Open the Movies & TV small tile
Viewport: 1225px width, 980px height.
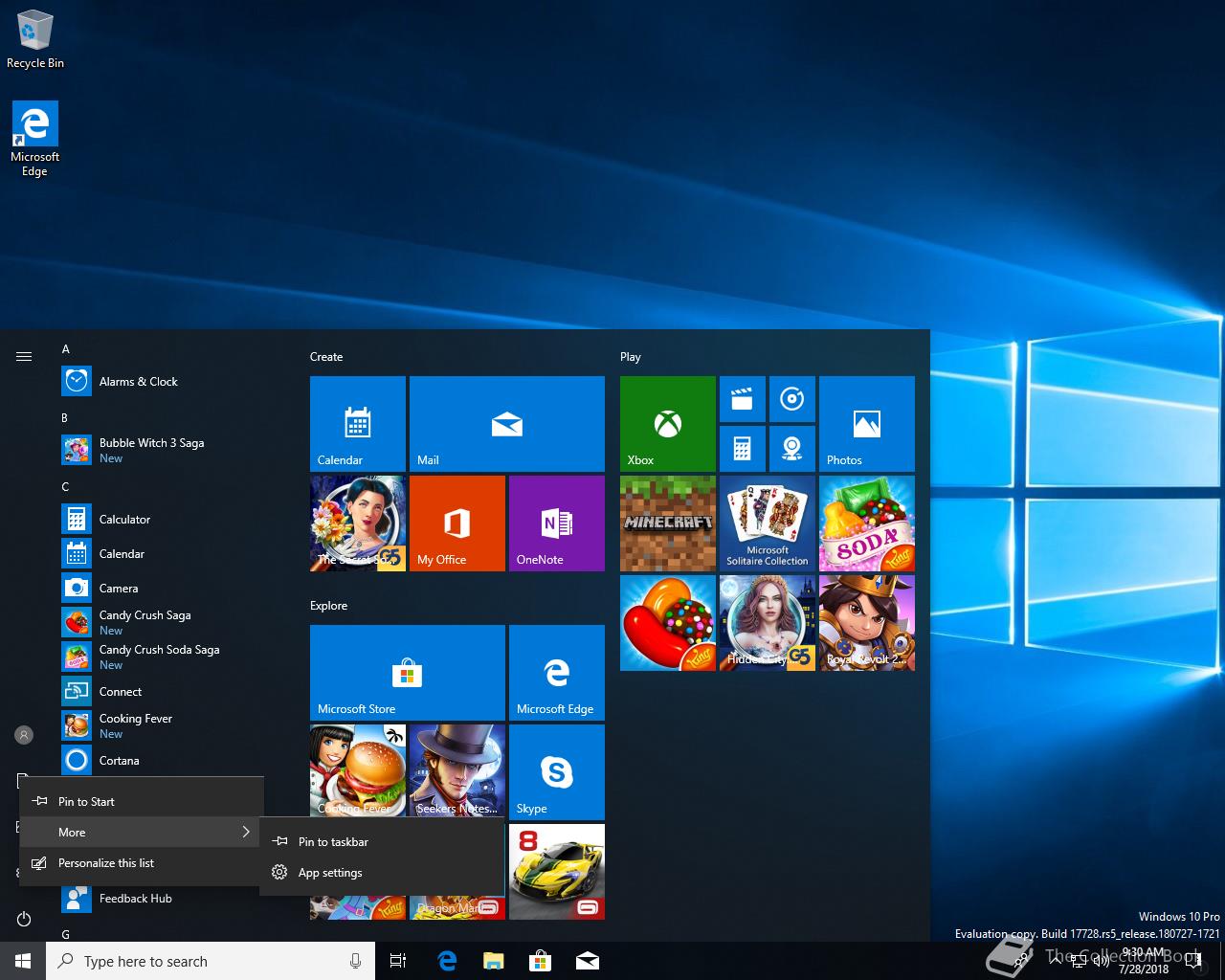coord(743,399)
